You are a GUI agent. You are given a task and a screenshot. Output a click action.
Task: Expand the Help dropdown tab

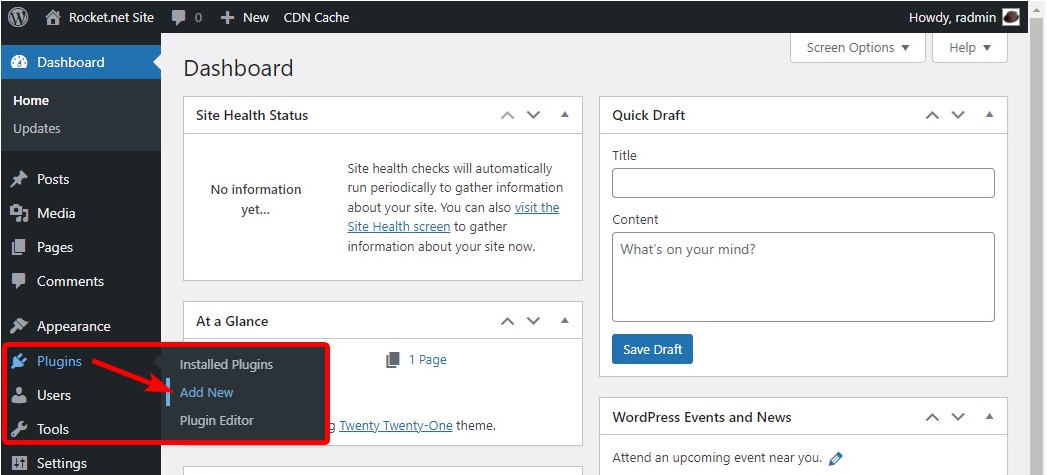[x=970, y=47]
